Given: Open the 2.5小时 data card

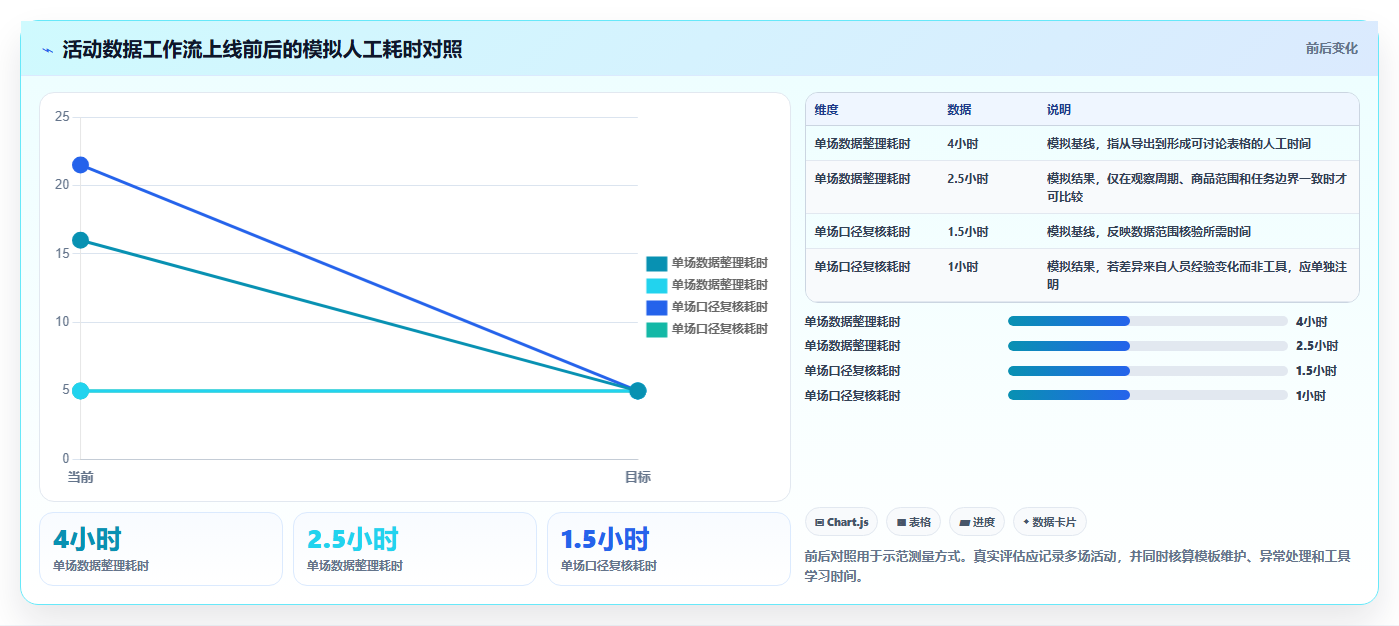Looking at the screenshot, I should (415, 549).
